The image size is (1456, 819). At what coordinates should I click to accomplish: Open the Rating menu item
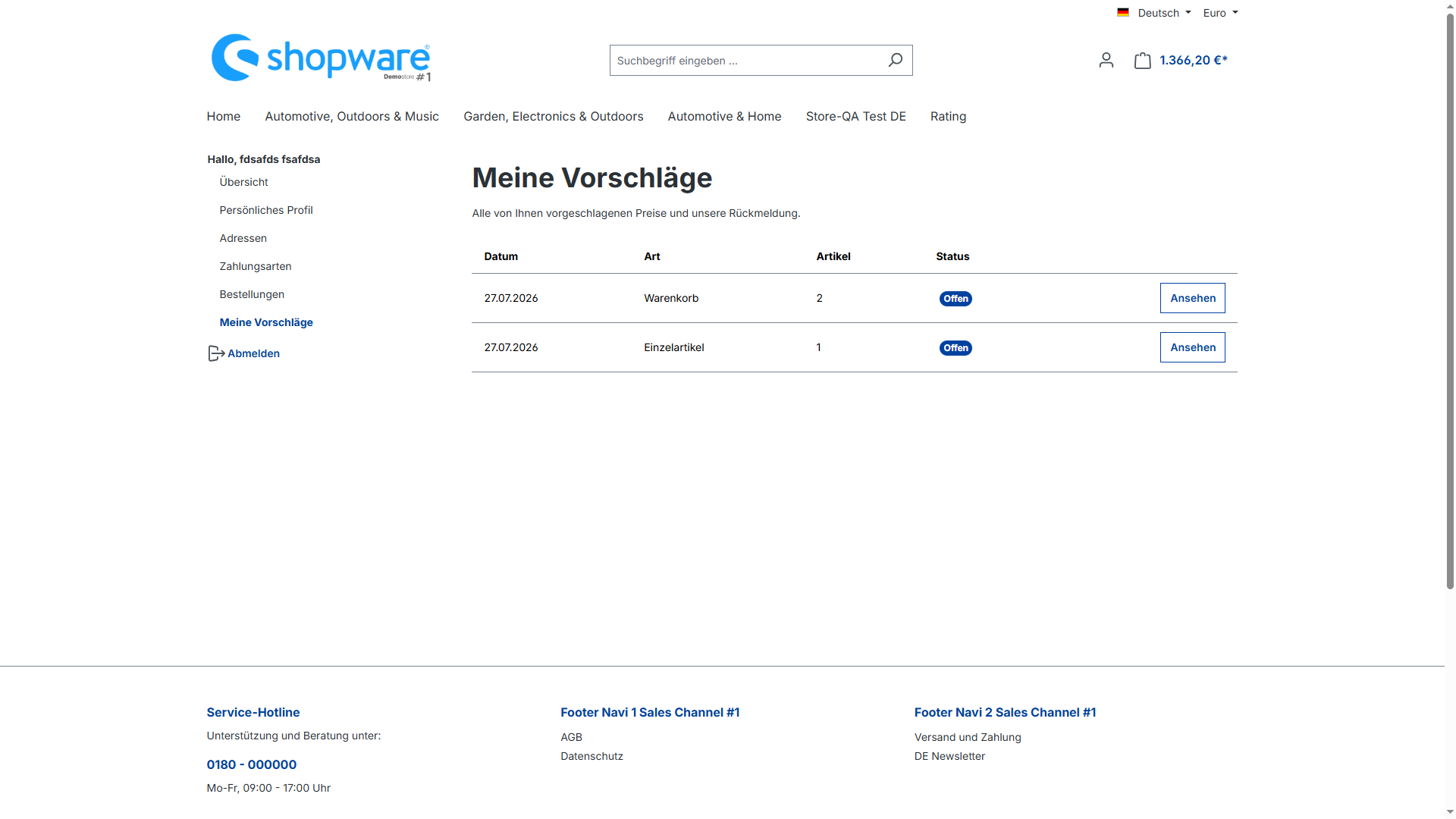point(948,116)
